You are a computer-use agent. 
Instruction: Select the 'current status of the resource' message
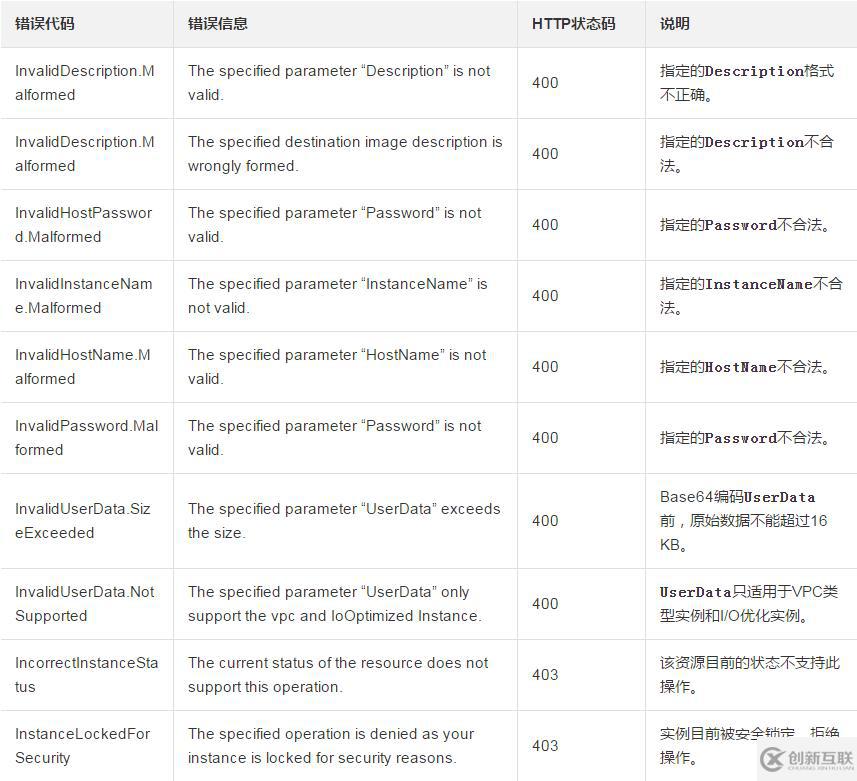point(338,675)
